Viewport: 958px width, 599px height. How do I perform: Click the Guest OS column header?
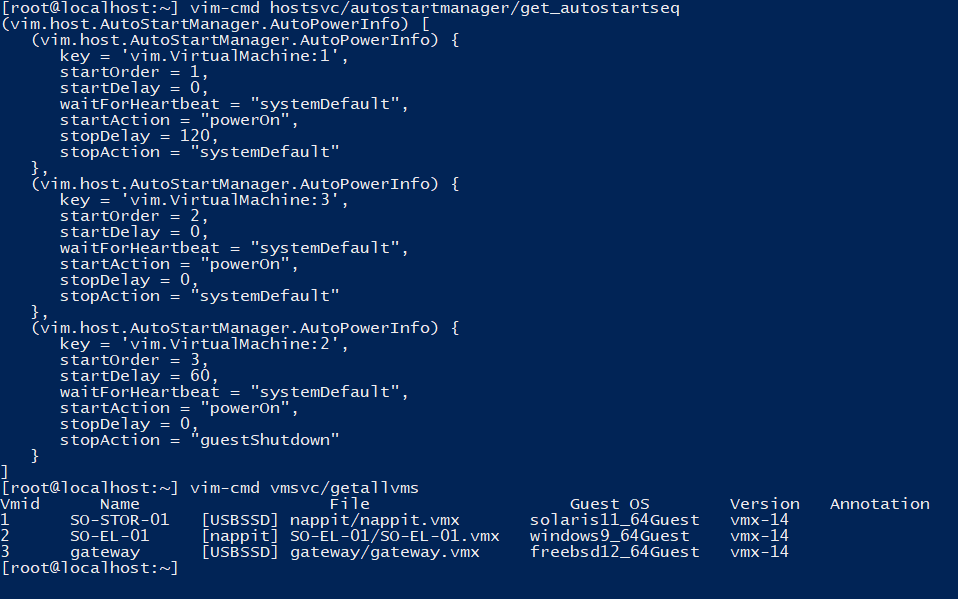[x=609, y=504]
